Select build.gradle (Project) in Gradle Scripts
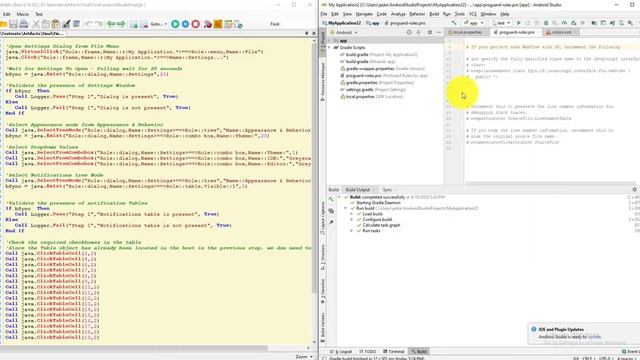 pyautogui.click(x=379, y=55)
